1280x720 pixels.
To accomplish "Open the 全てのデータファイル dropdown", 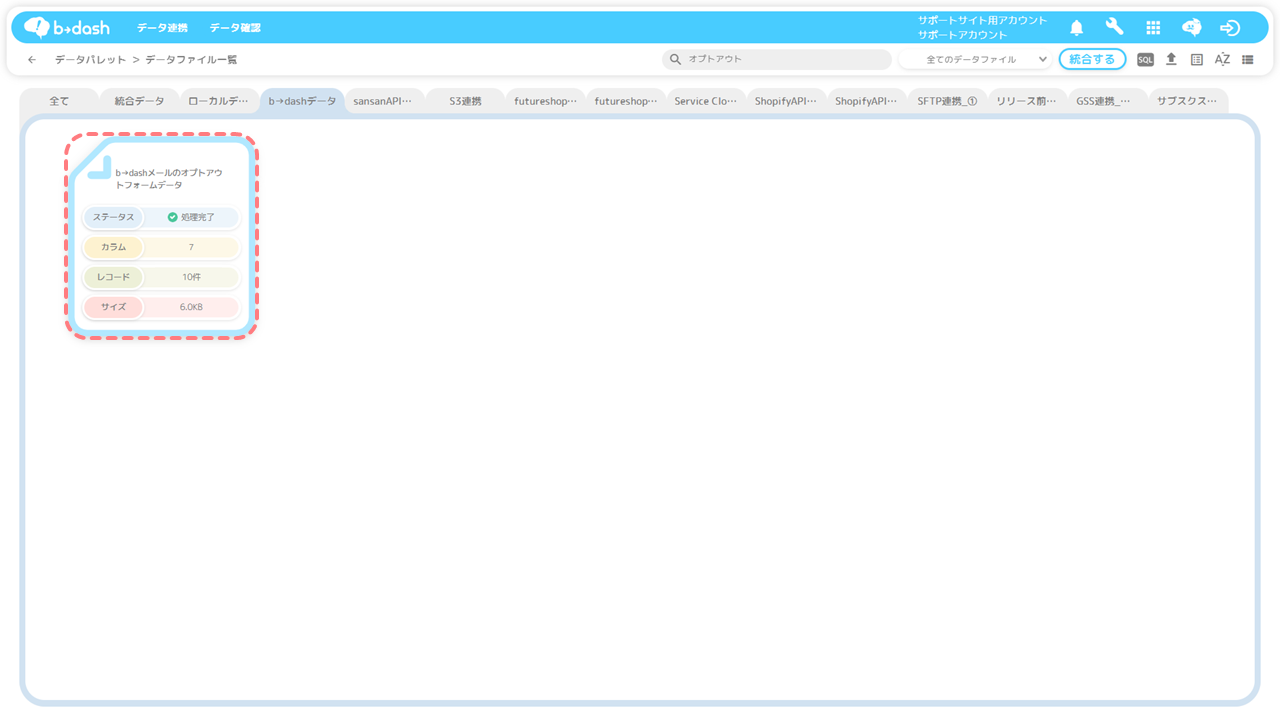I will 975,60.
